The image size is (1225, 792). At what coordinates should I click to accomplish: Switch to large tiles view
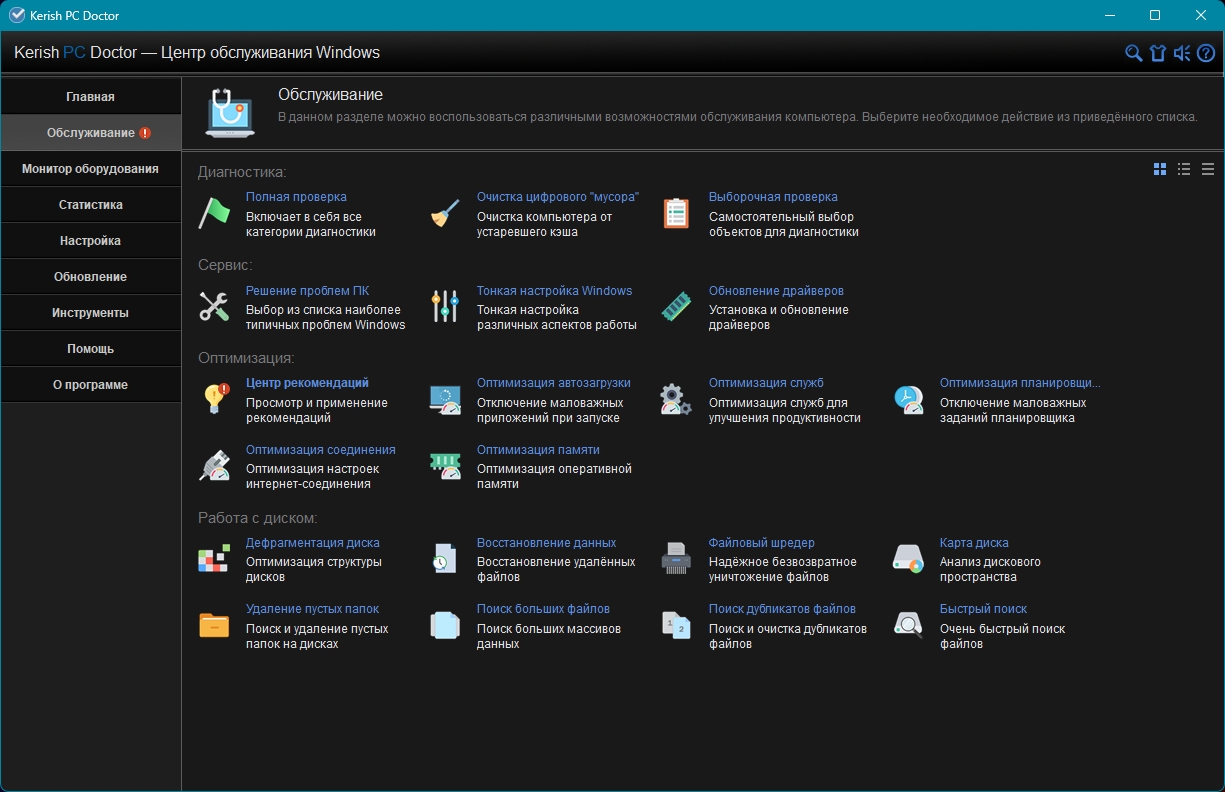[1160, 169]
